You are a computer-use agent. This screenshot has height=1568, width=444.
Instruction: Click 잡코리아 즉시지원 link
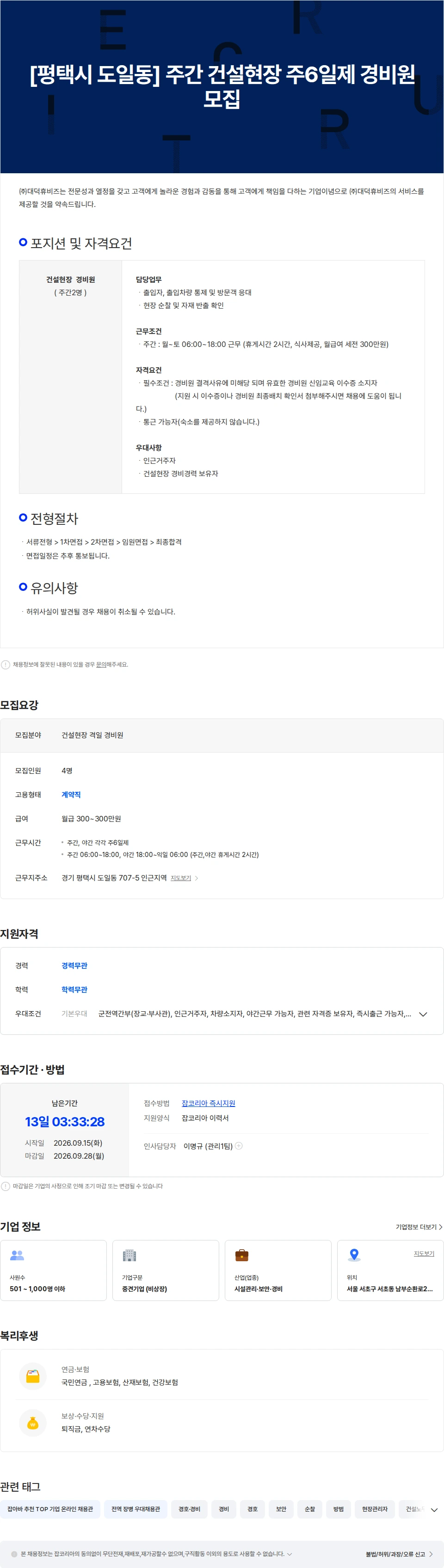coord(208,1103)
